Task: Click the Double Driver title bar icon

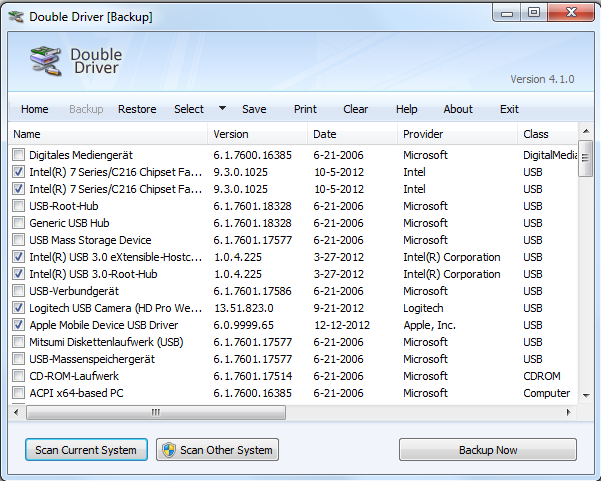Action: click(x=16, y=17)
